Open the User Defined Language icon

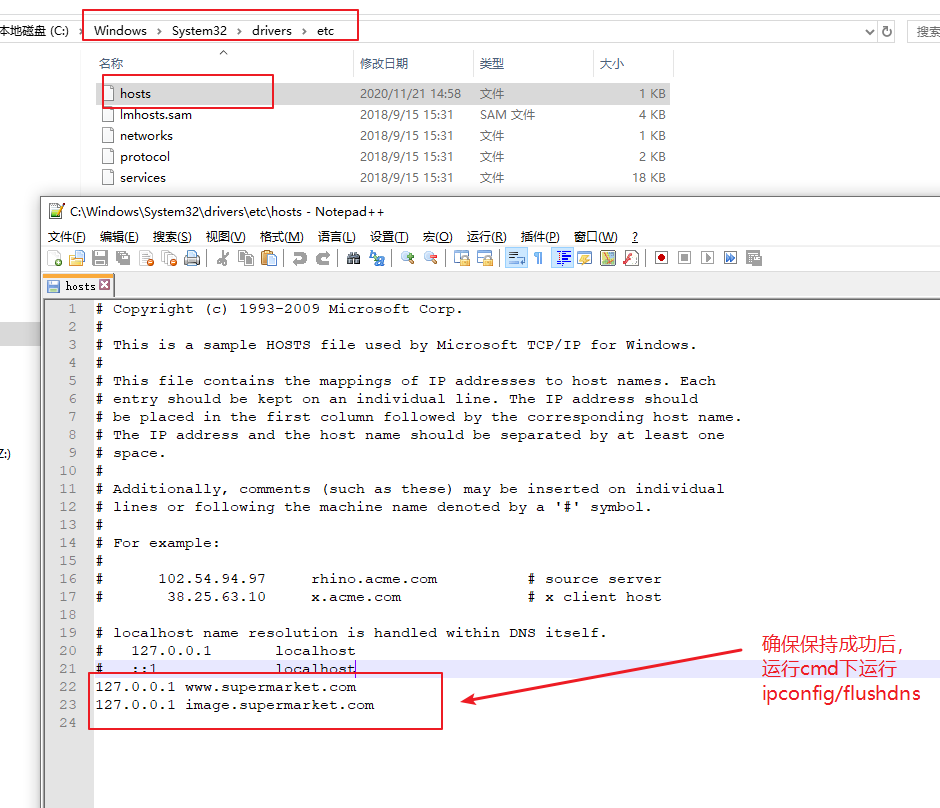pos(585,258)
